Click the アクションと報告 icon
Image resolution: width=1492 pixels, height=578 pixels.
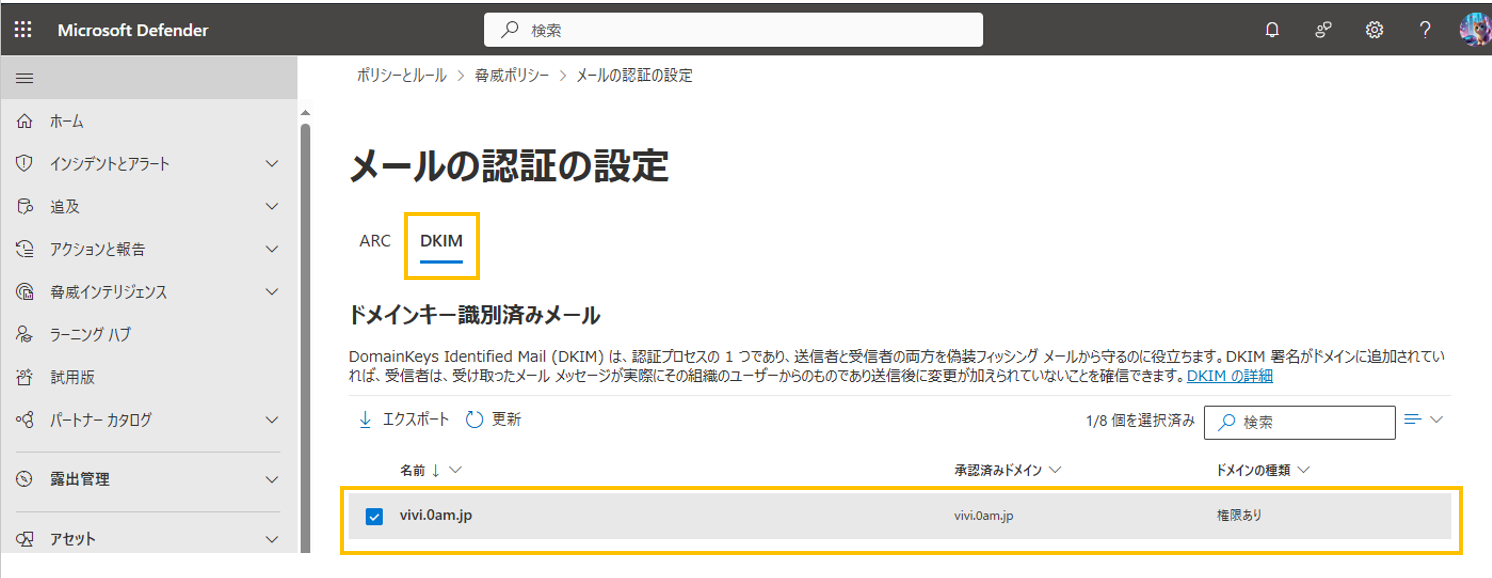pos(26,249)
